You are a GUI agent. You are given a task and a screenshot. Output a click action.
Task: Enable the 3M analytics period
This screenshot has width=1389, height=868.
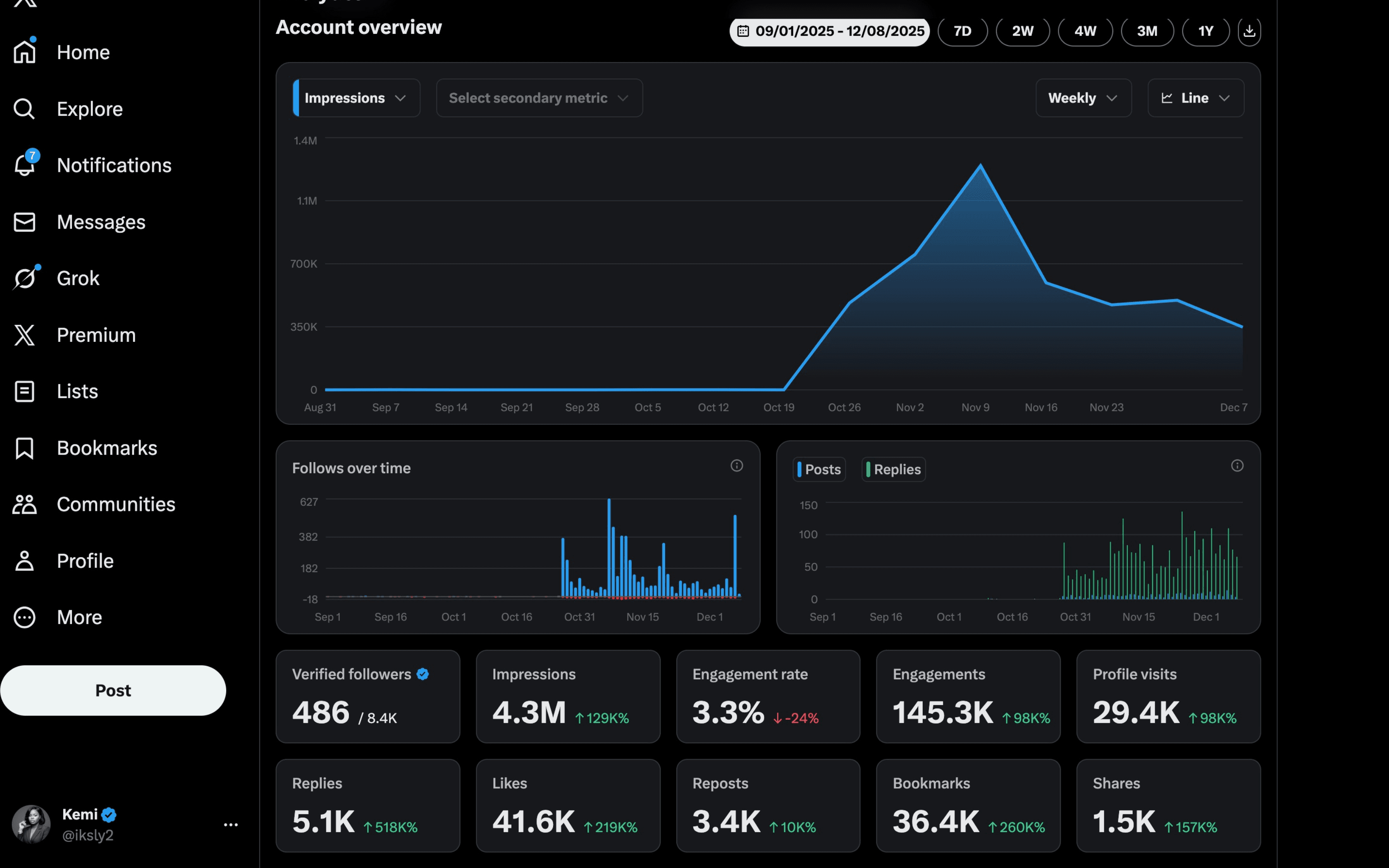coord(1147,31)
